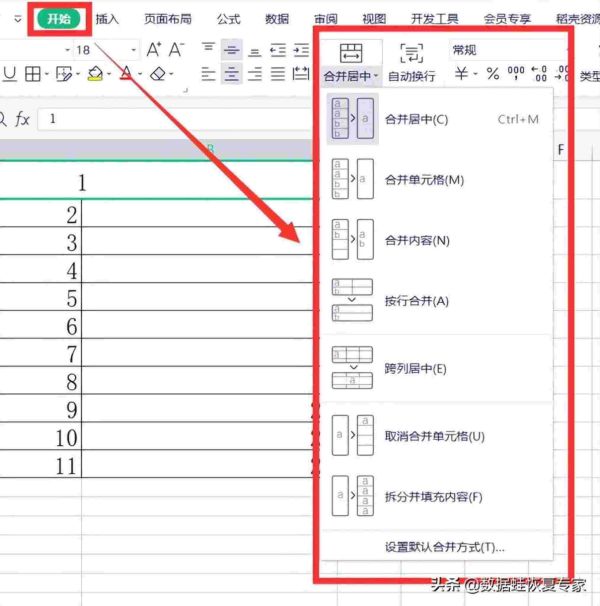Apply cell borders icon
The height and width of the screenshot is (606, 600).
click(x=32, y=73)
